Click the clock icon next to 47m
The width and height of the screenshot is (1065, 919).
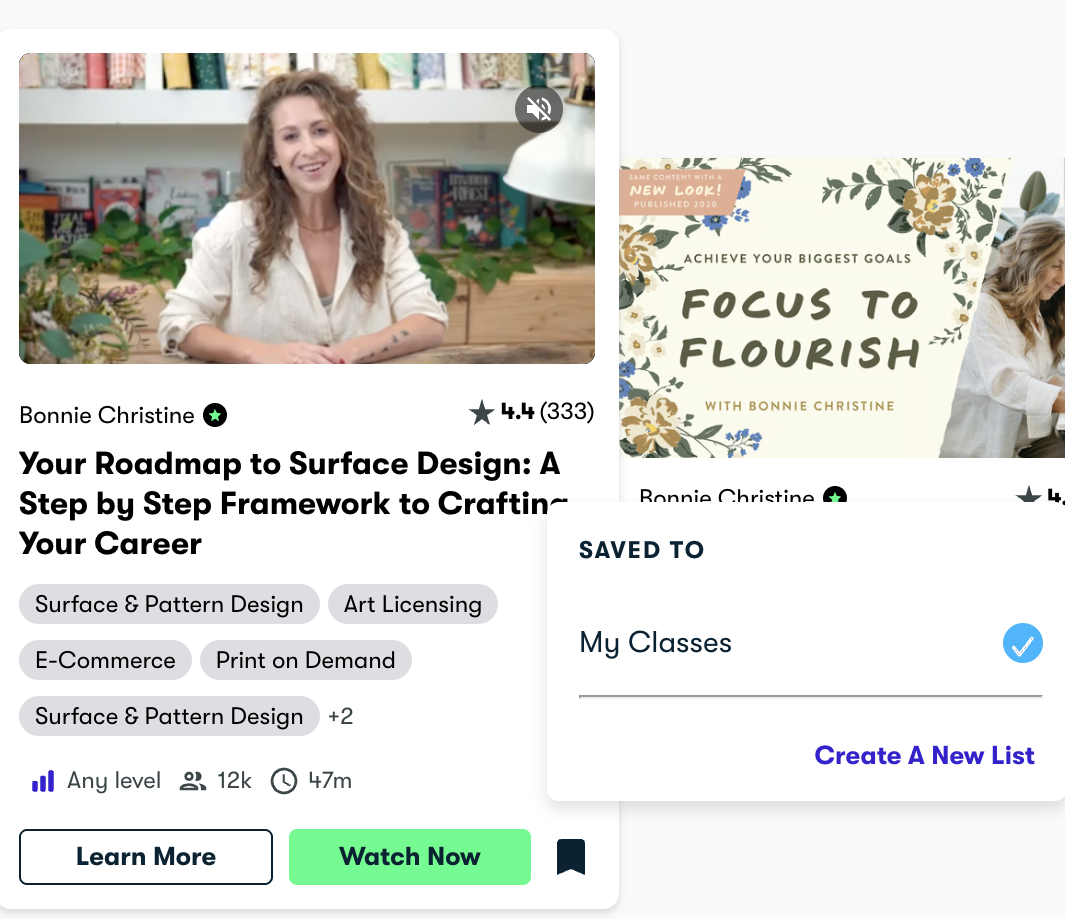click(x=284, y=781)
